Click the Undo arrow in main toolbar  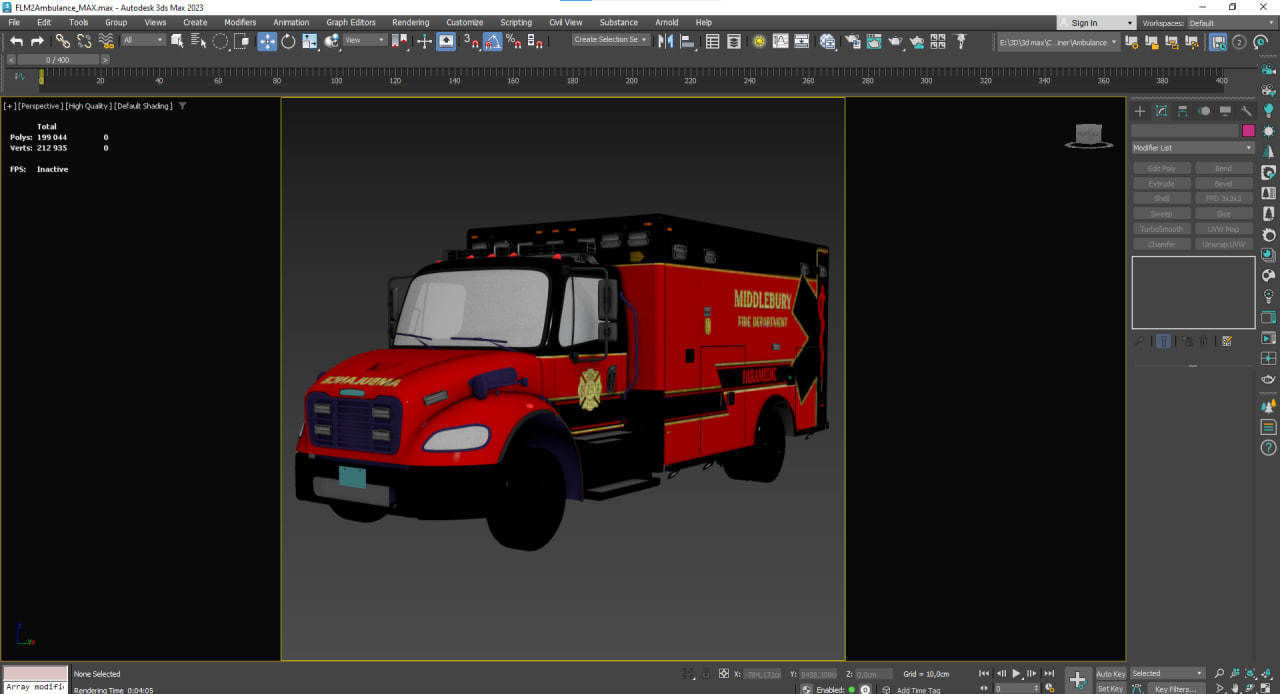pos(16,41)
